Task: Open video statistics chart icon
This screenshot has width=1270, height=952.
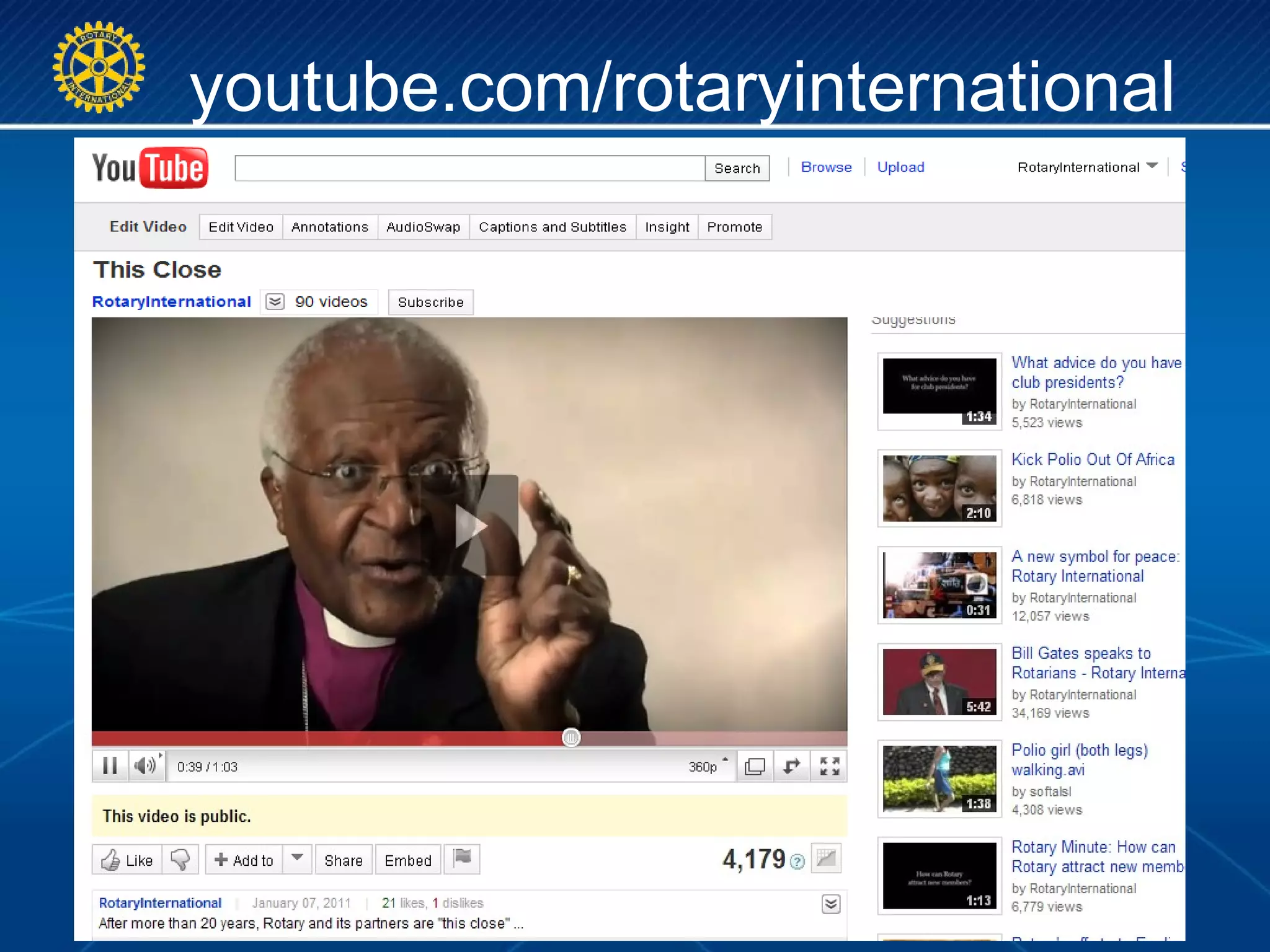Action: (826, 858)
